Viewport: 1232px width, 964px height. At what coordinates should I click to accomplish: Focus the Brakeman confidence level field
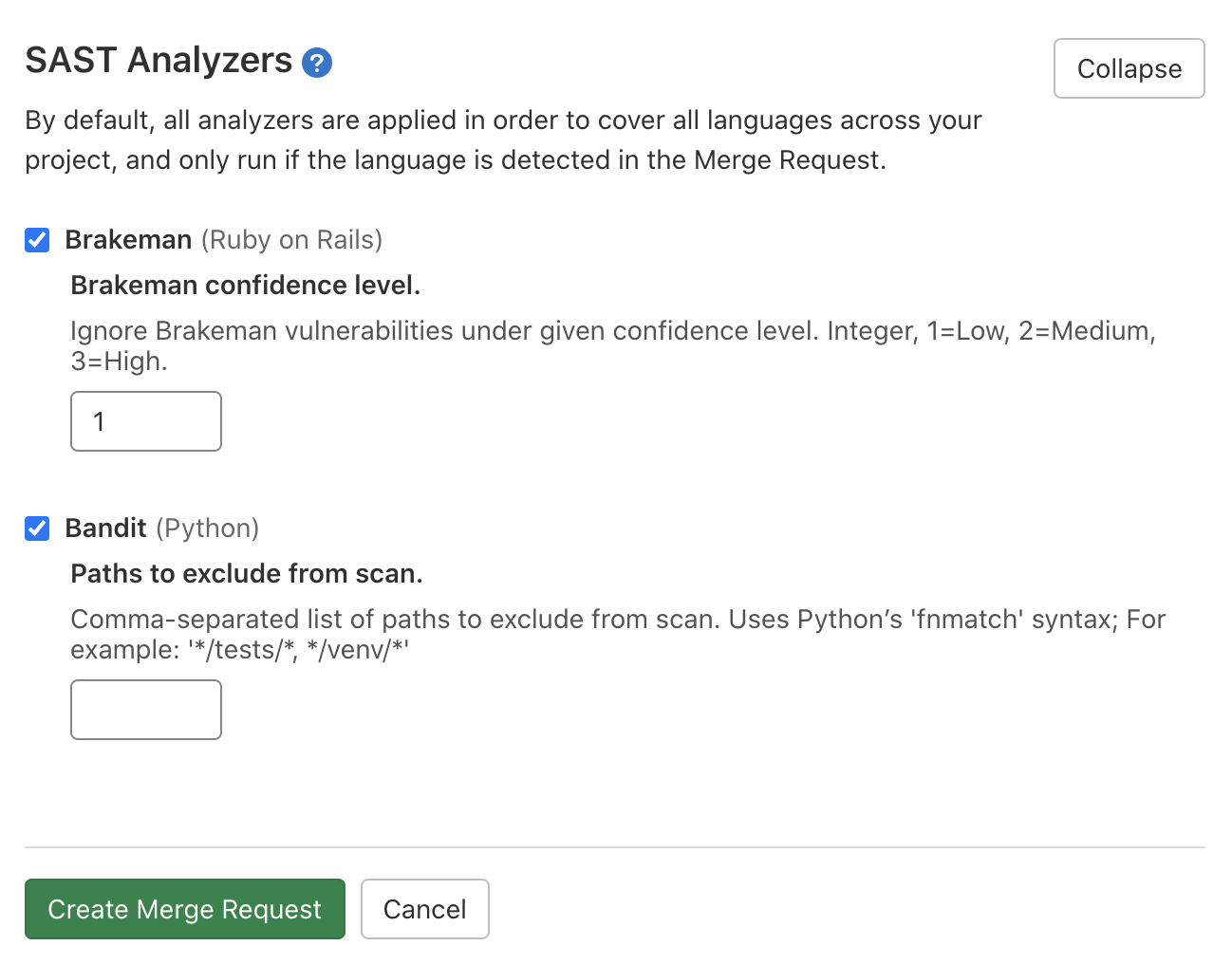click(145, 421)
